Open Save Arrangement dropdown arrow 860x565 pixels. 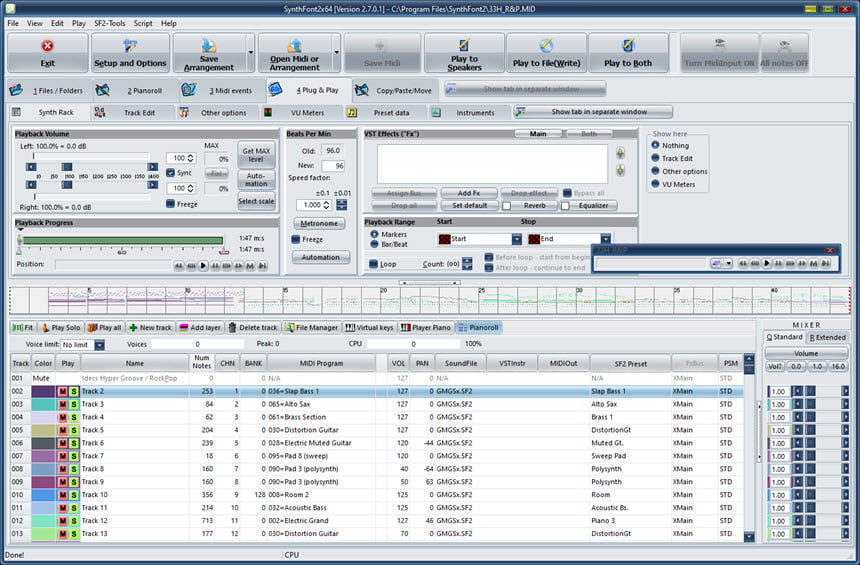click(251, 53)
